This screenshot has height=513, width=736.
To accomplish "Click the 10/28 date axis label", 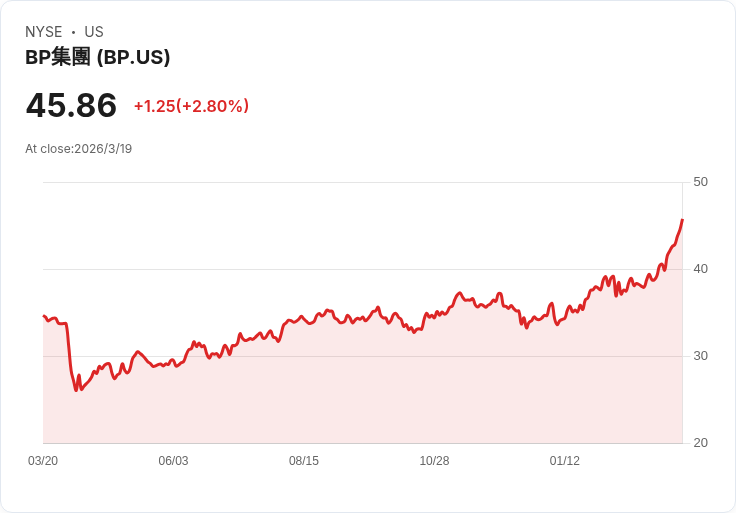I will click(434, 460).
